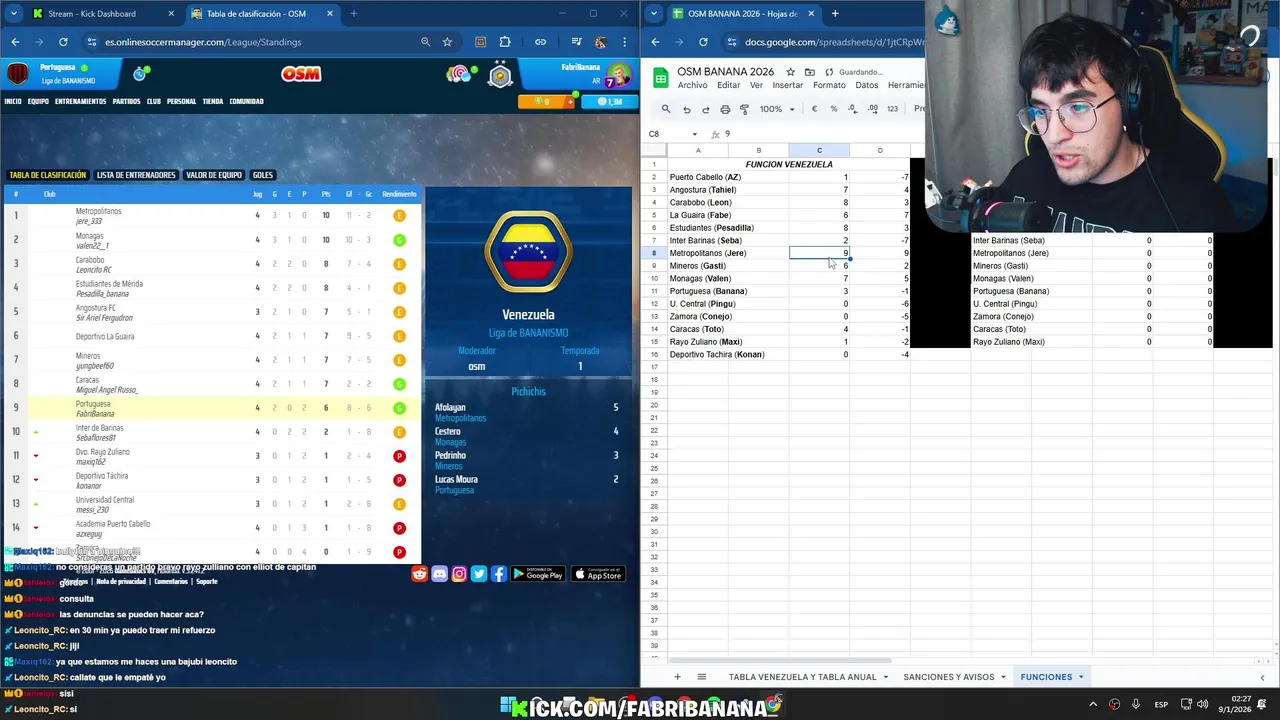Activate the paint format tool in Sheets
This screenshot has height=720, width=1280.
pos(744,109)
